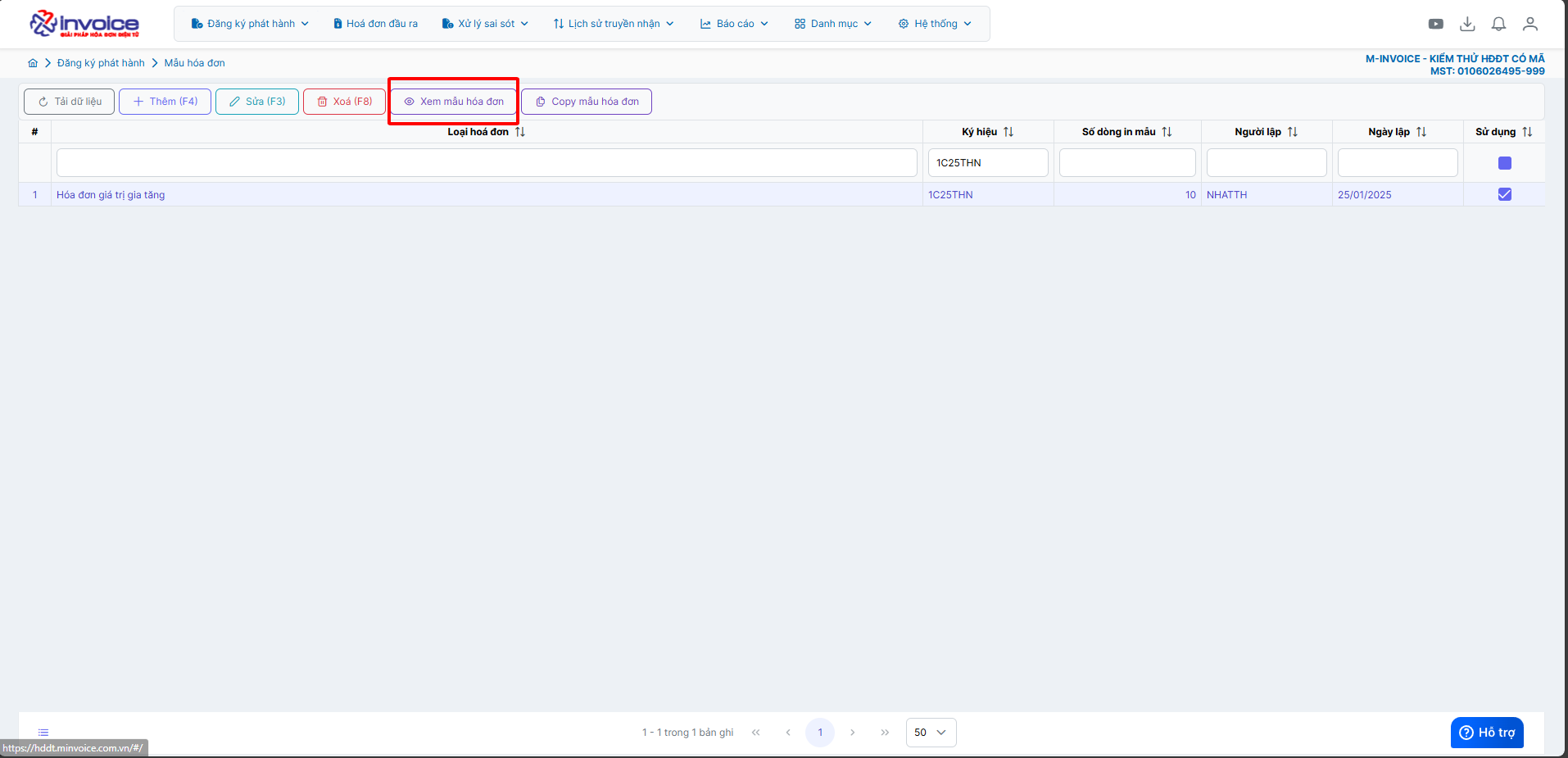The image size is (1568, 758).
Task: Click Mẫu hóa đơn breadcrumb
Action: click(194, 63)
